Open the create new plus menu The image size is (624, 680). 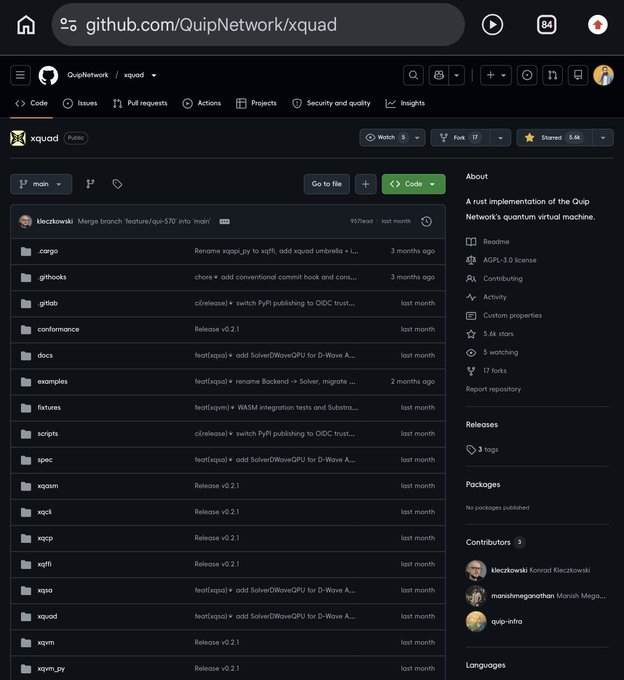(x=496, y=75)
